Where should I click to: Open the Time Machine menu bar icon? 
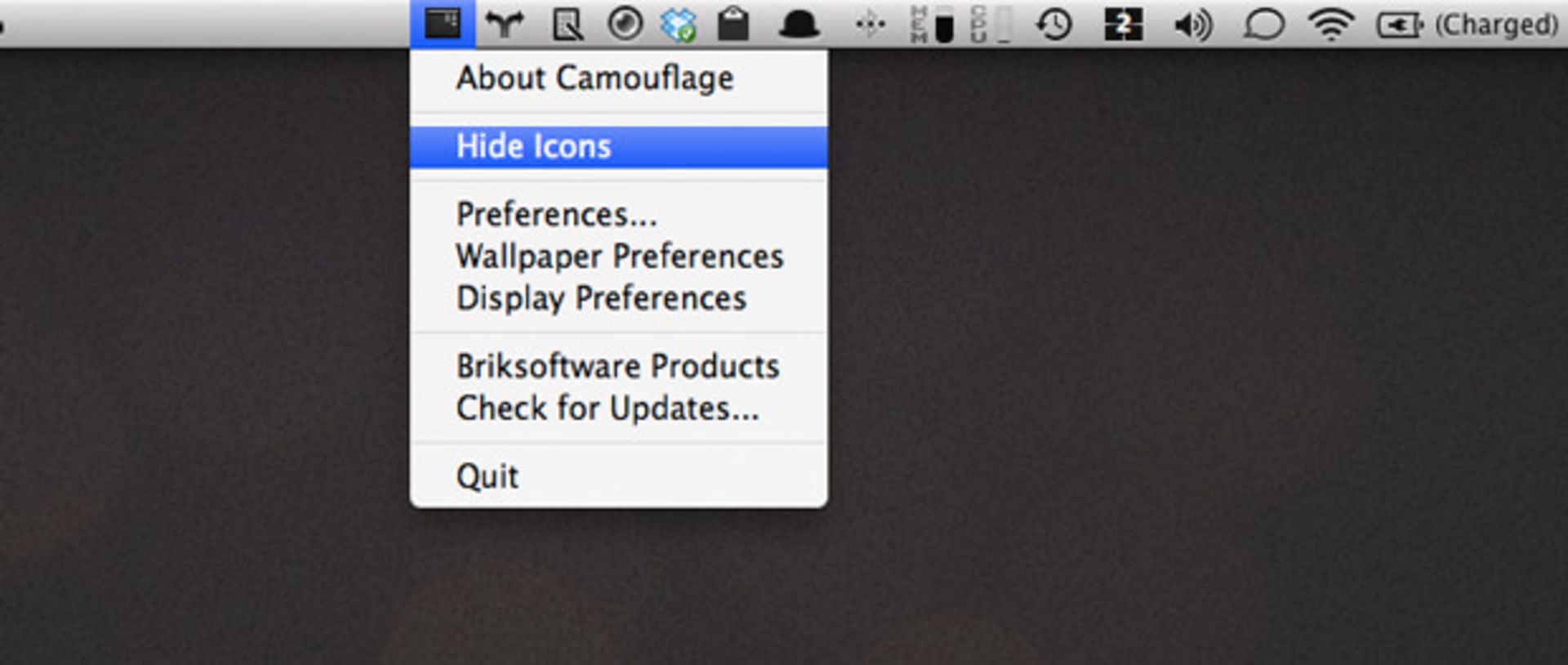pyautogui.click(x=1053, y=25)
